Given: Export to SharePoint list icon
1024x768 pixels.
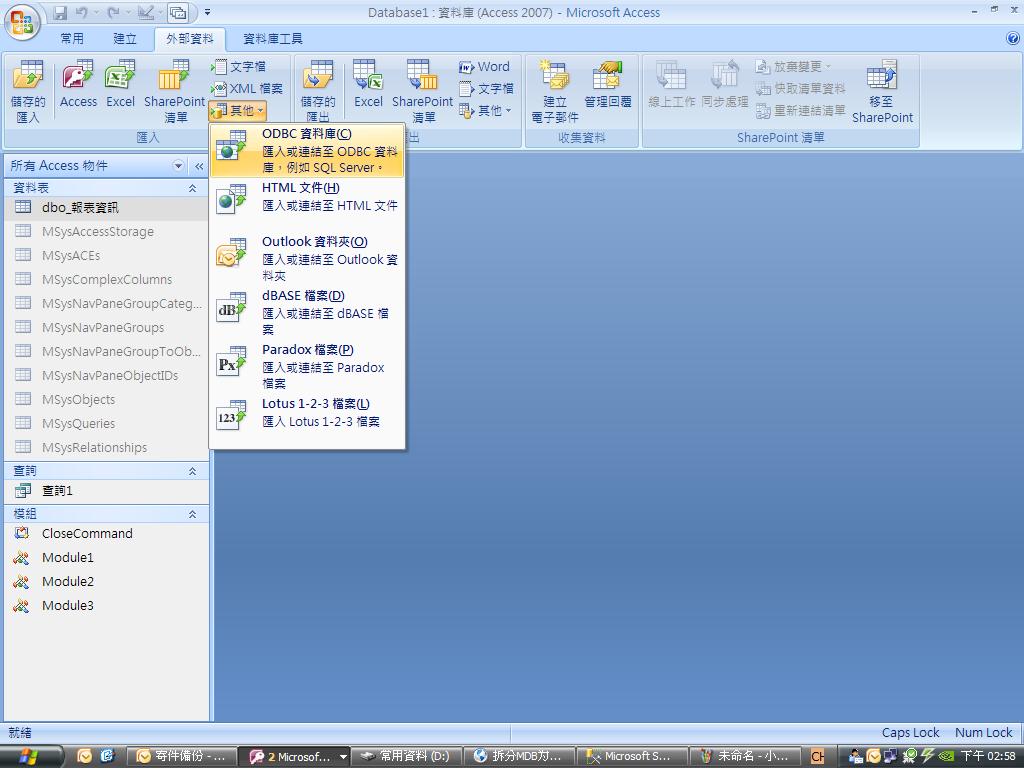Looking at the screenshot, I should [423, 91].
